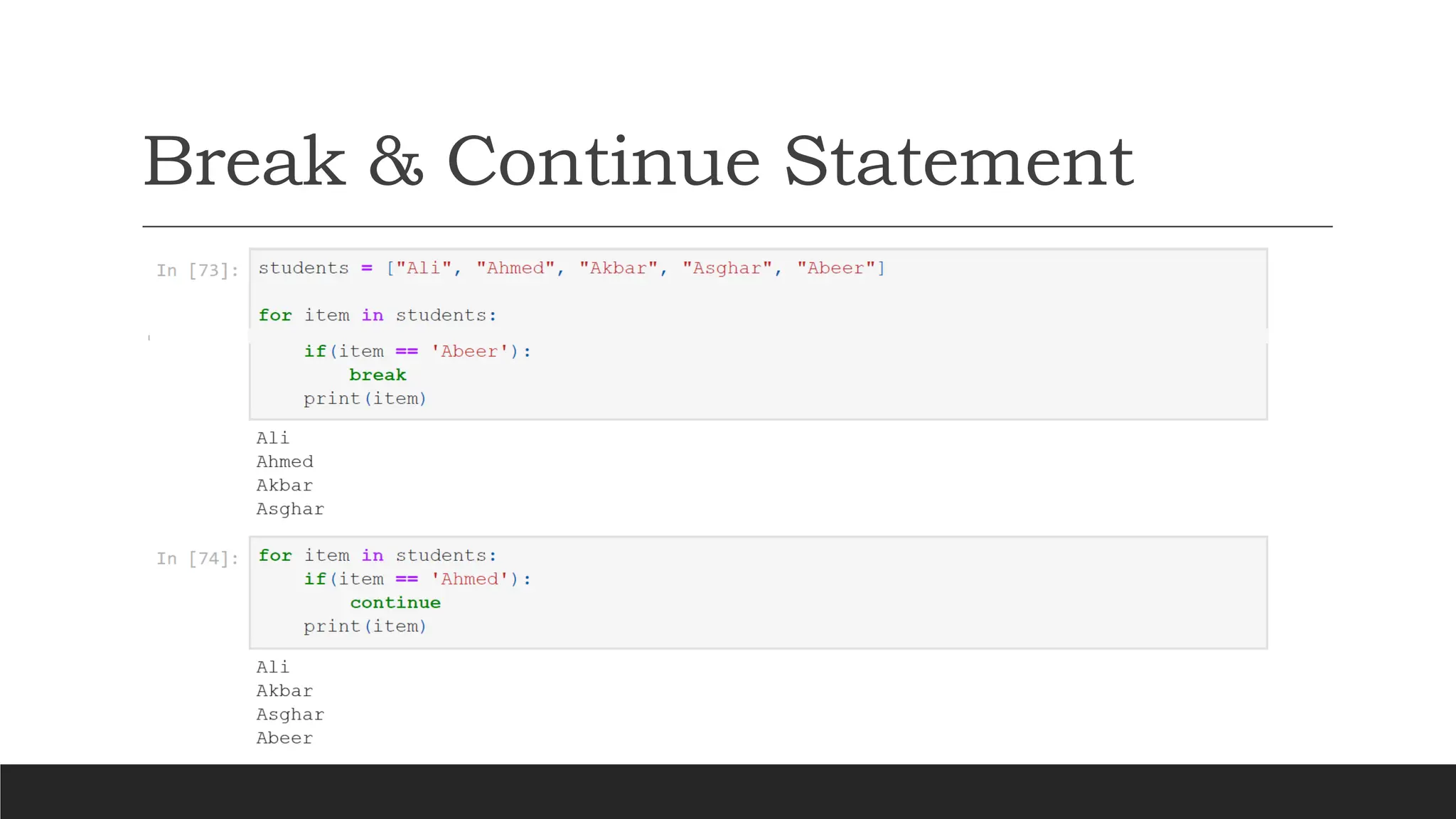1456x819 pixels.
Task: Click the line if(item == 'Ahmed'):
Action: click(x=417, y=579)
